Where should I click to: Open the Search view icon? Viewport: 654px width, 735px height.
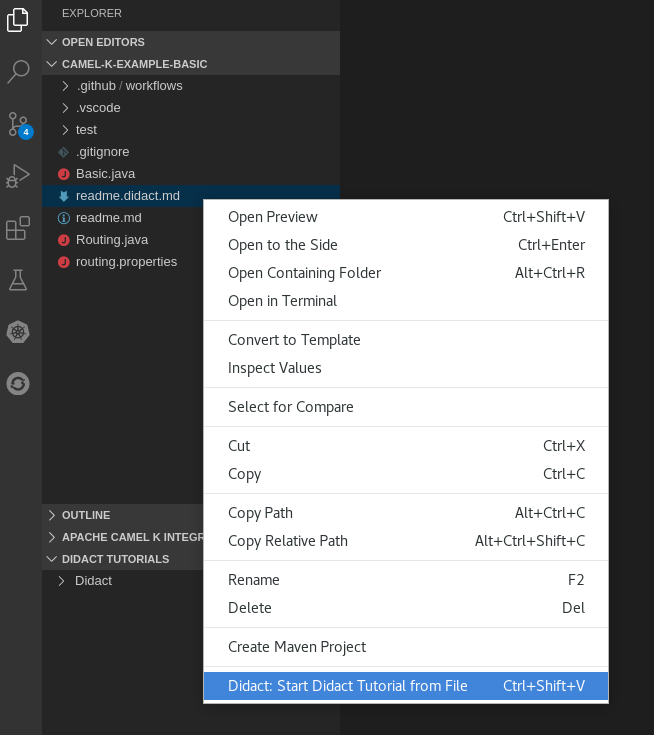[18, 72]
